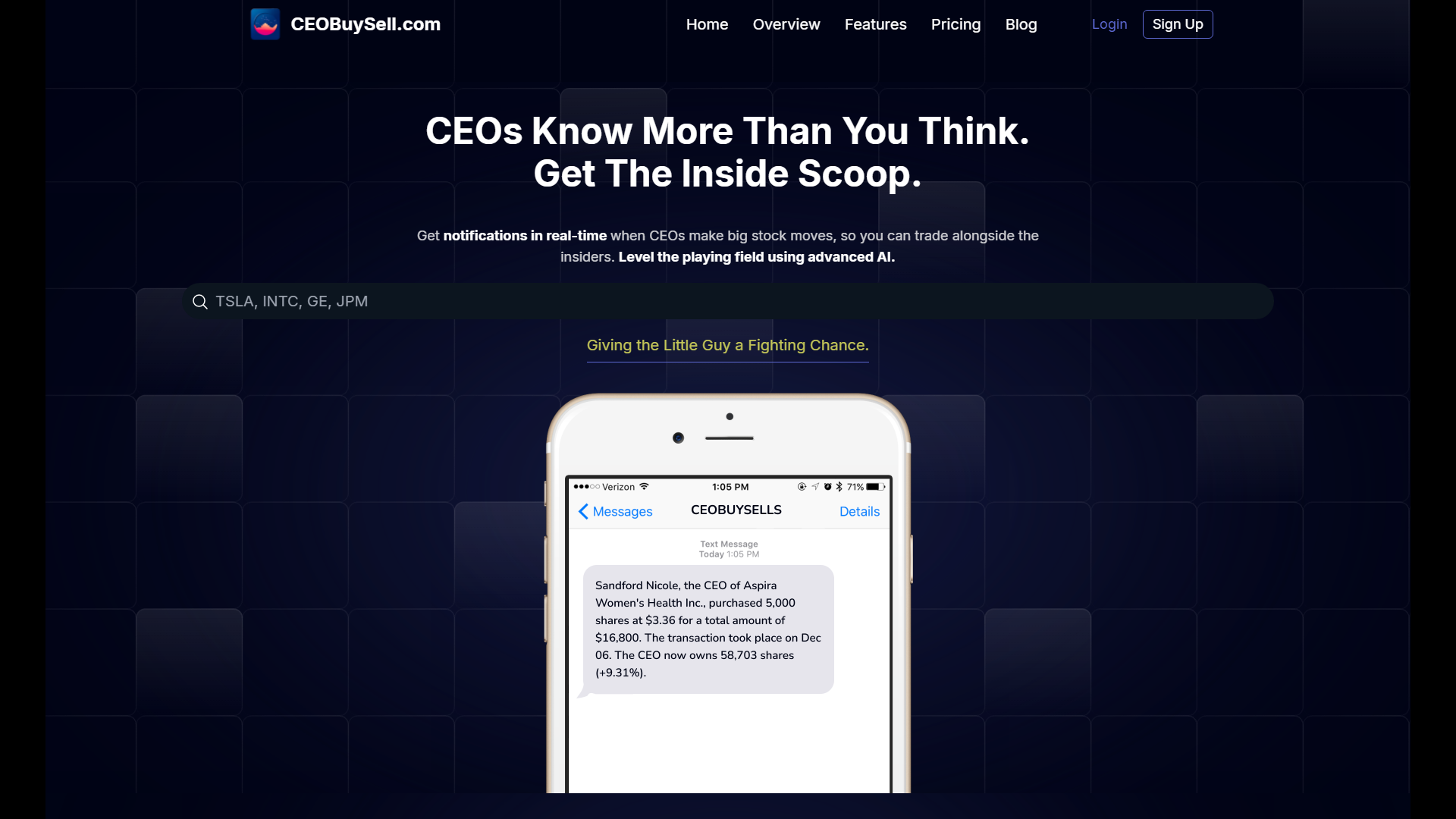1456x819 pixels.
Task: Click the Features navigation link
Action: (x=875, y=24)
